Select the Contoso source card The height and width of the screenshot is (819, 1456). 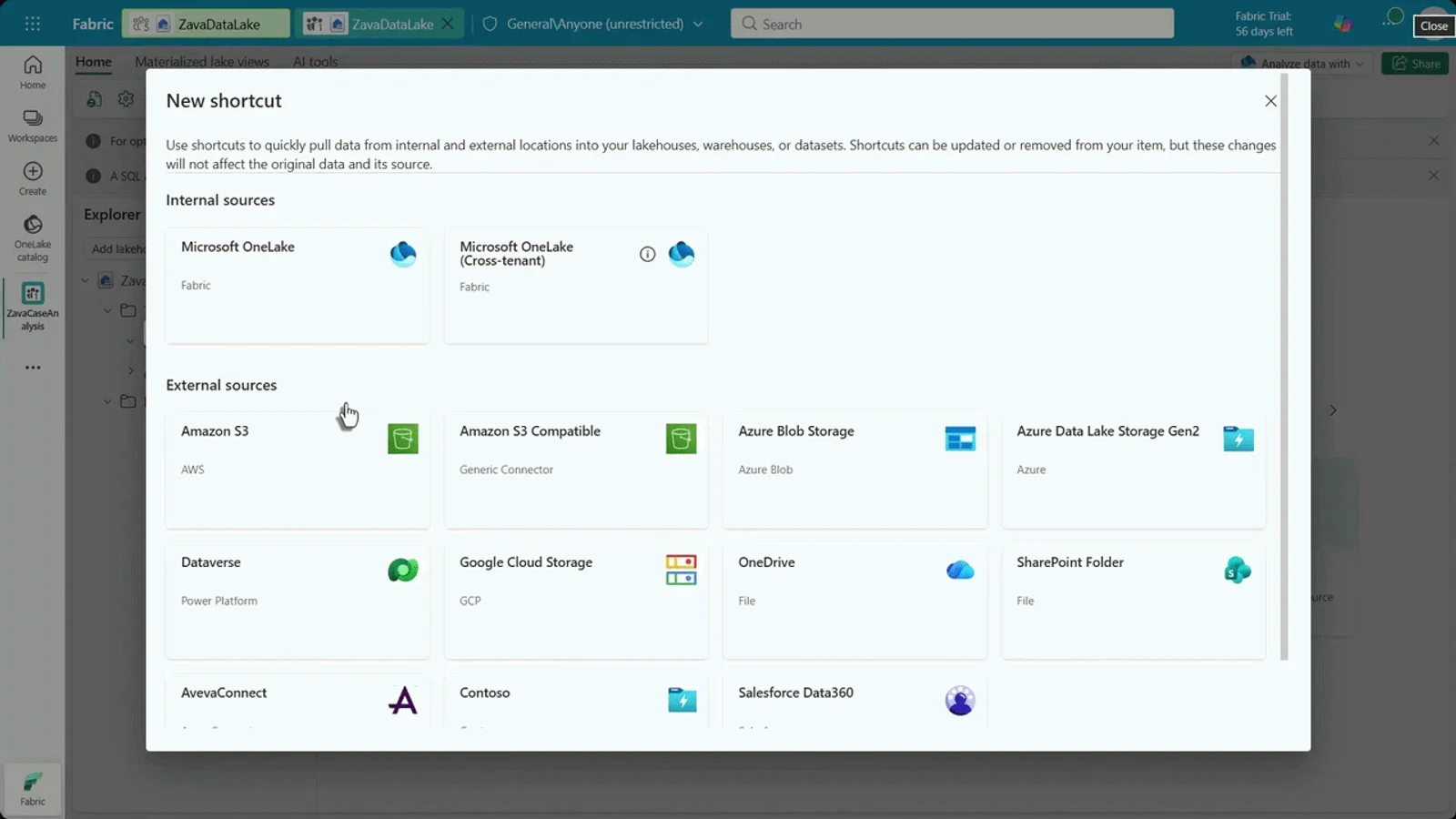click(x=576, y=702)
